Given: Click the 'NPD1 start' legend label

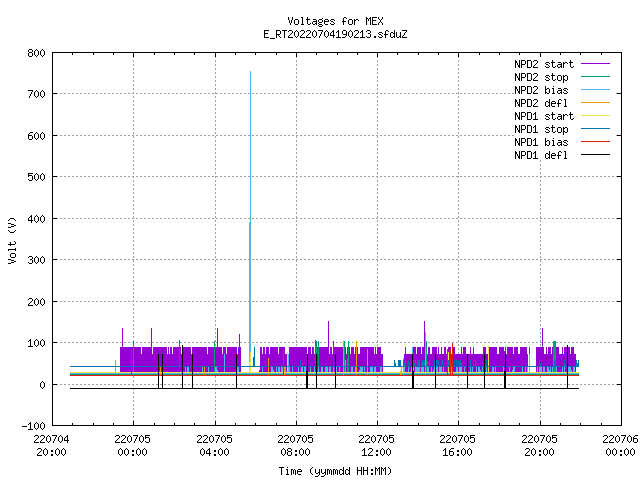Looking at the screenshot, I should pyautogui.click(x=544, y=116).
